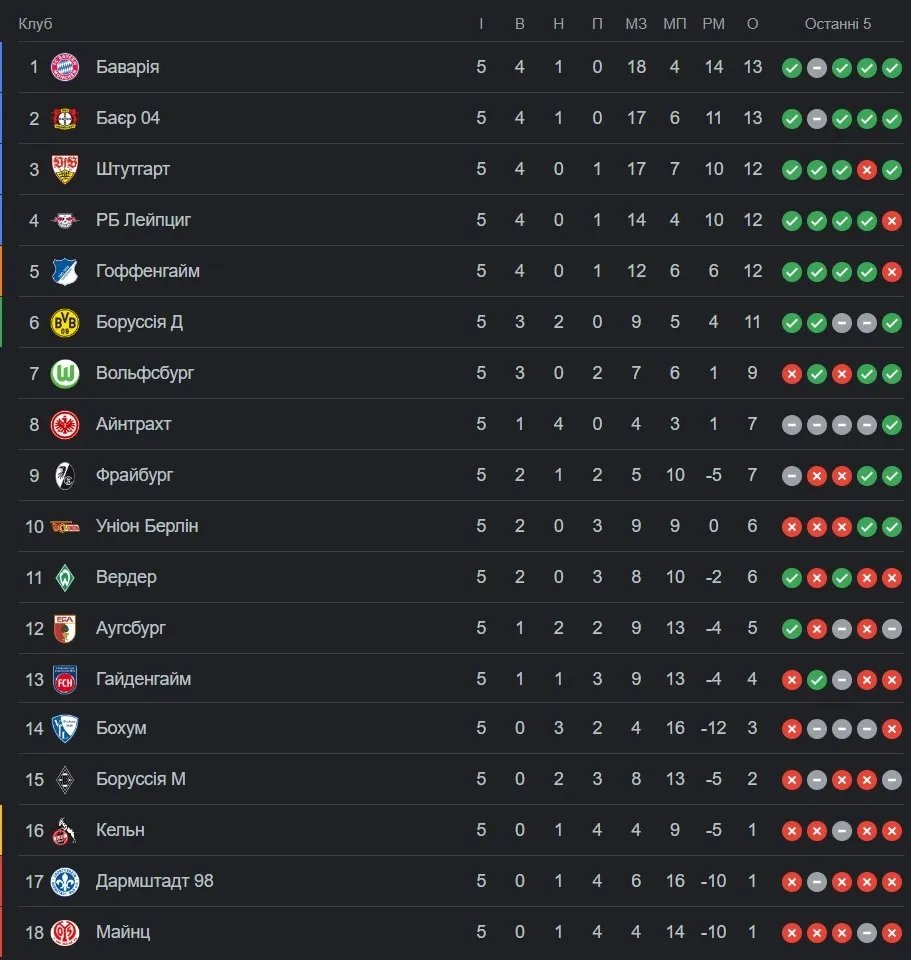911x960 pixels.
Task: Click the Баварія club logo
Action: [65, 67]
